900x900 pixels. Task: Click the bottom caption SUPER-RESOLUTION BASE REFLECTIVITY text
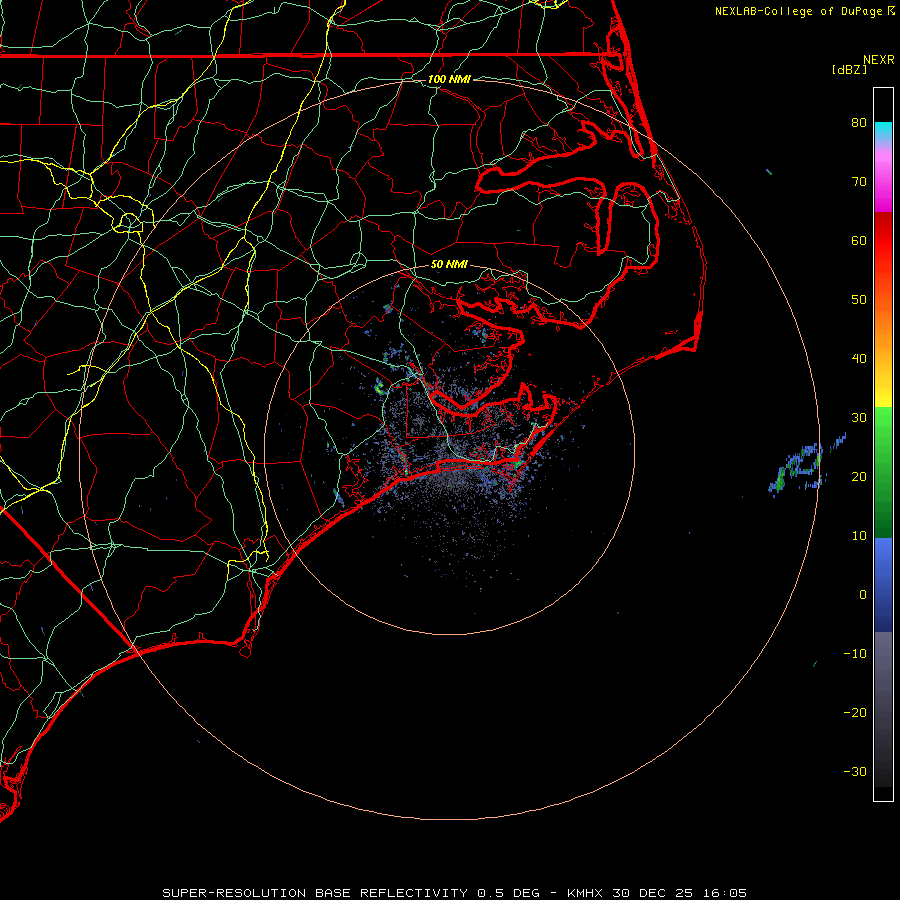click(315, 893)
